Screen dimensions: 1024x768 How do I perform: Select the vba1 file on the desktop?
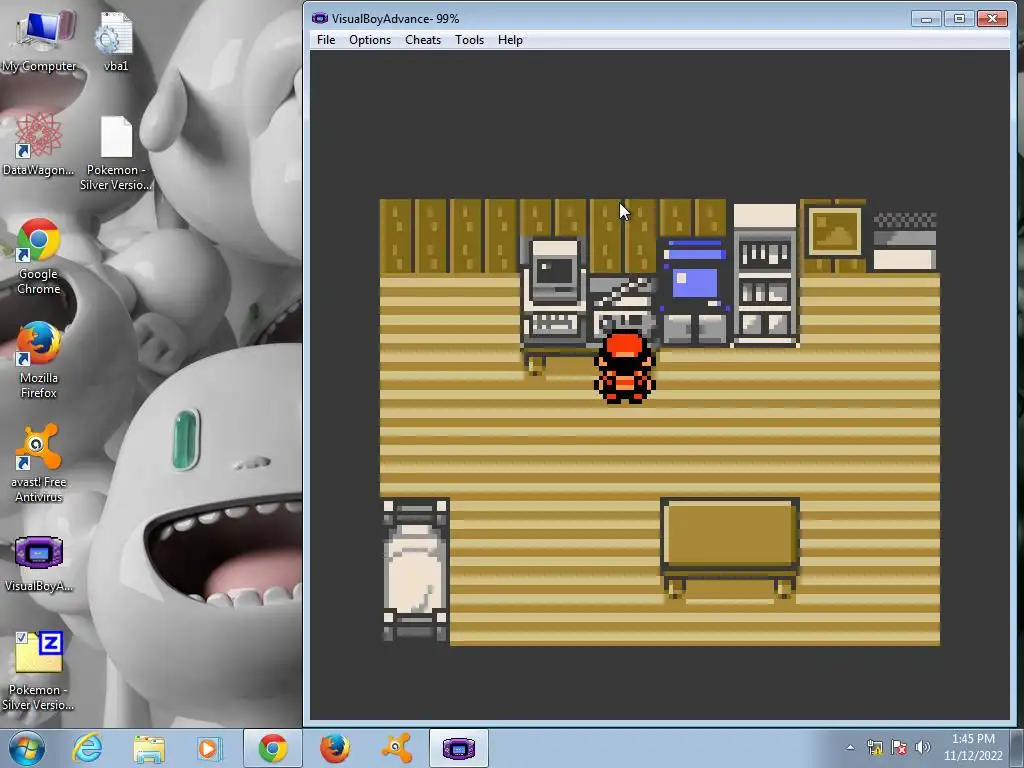point(116,40)
